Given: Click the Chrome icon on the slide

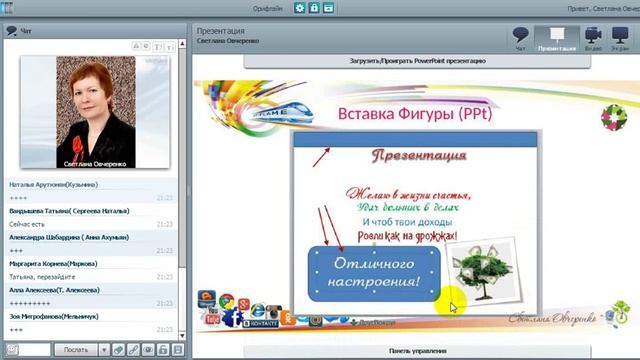Looking at the screenshot, I should tap(227, 302).
